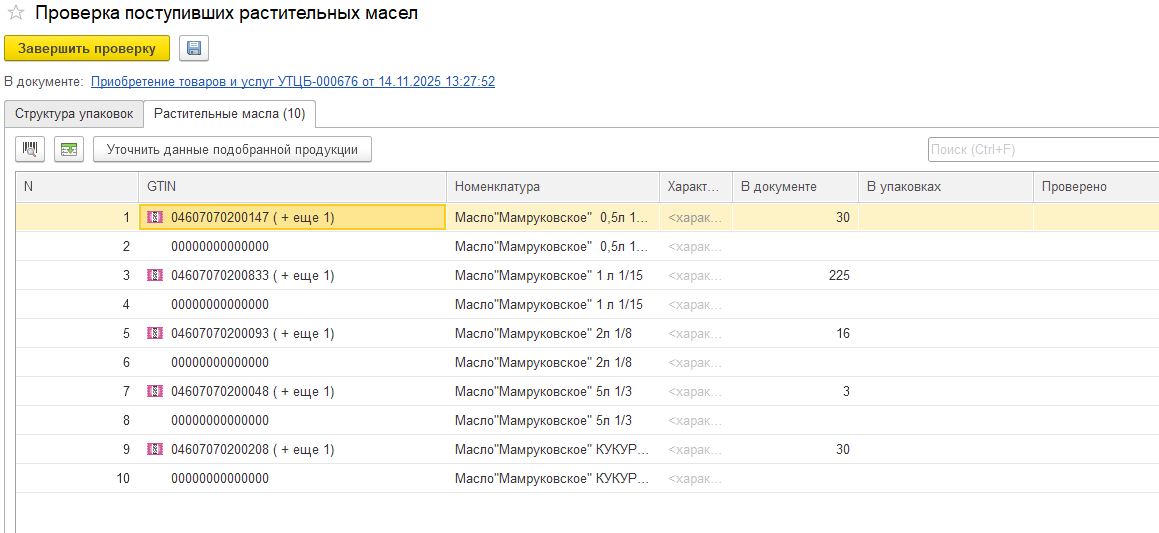Click GTIN marking icon in row 7

(x=155, y=391)
